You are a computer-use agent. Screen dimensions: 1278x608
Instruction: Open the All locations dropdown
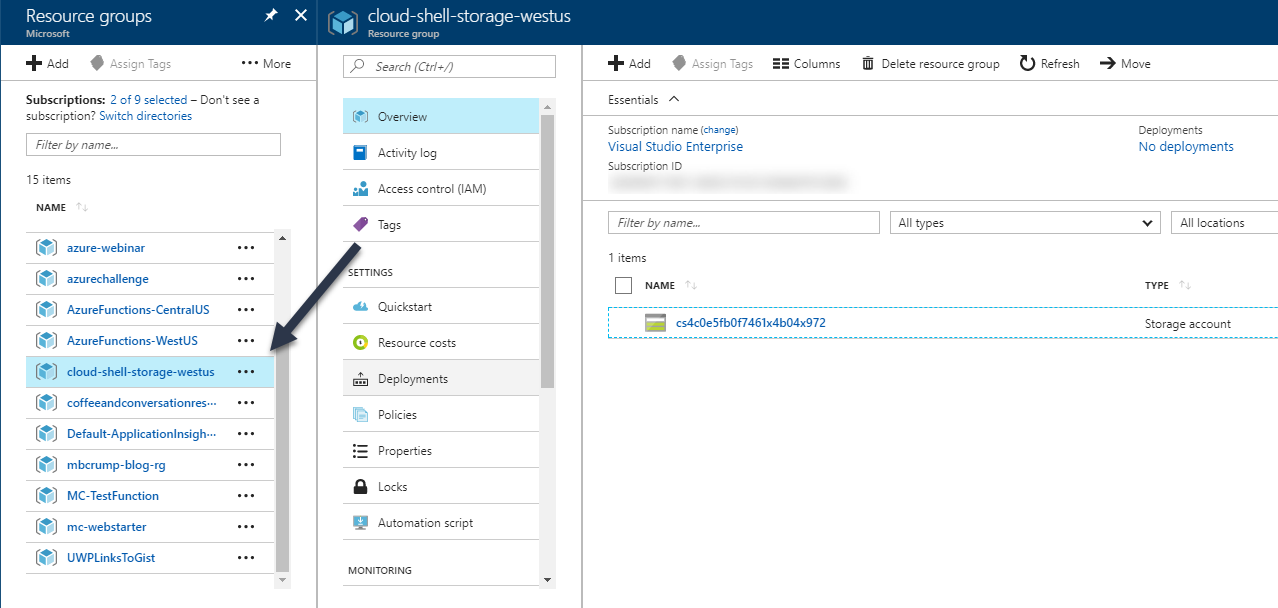coord(1224,223)
